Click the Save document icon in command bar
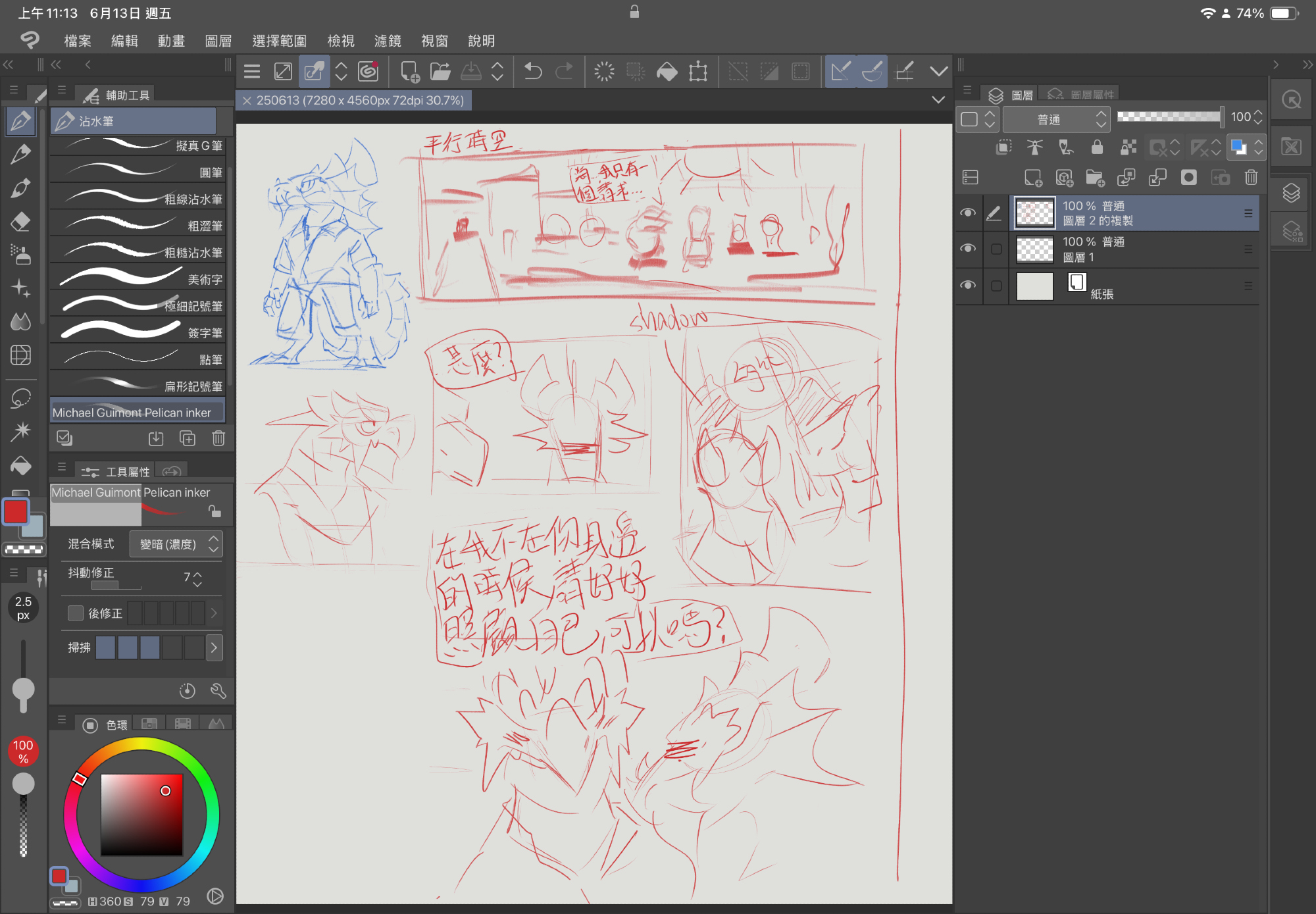This screenshot has height=914, width=1316. click(471, 71)
